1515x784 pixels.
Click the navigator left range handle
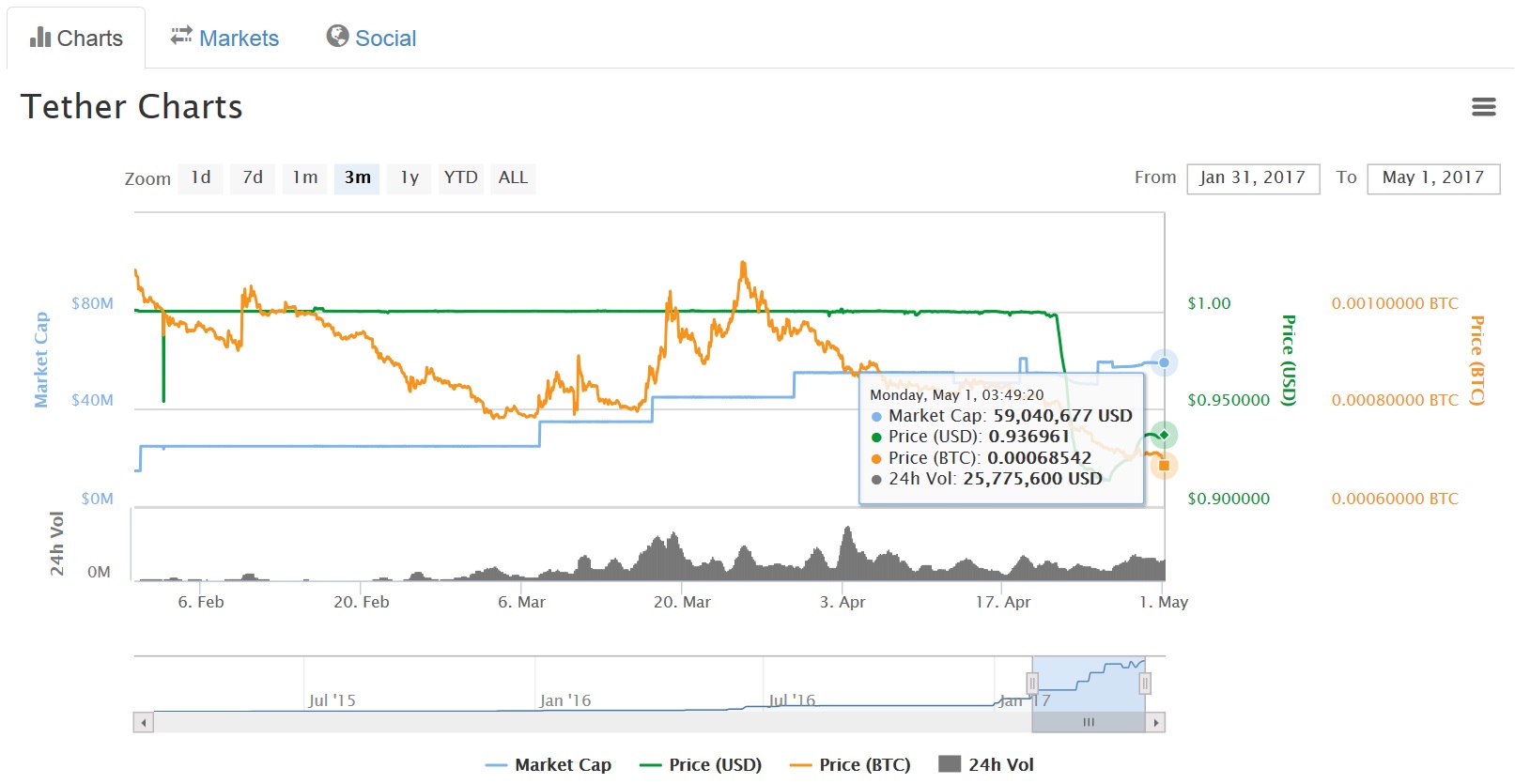1032,684
